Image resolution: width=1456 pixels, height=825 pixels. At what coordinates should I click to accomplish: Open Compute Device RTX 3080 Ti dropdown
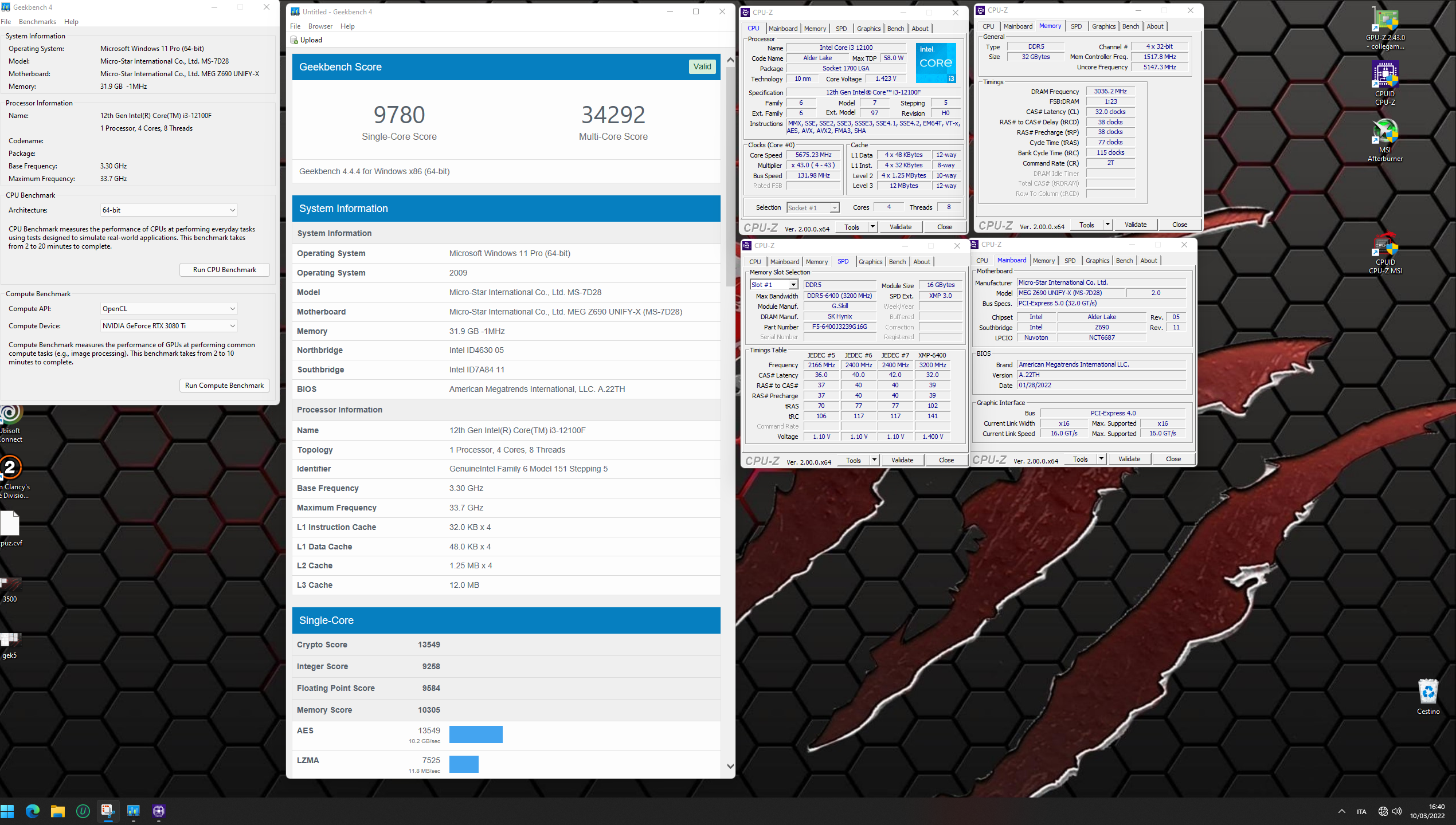pos(169,326)
